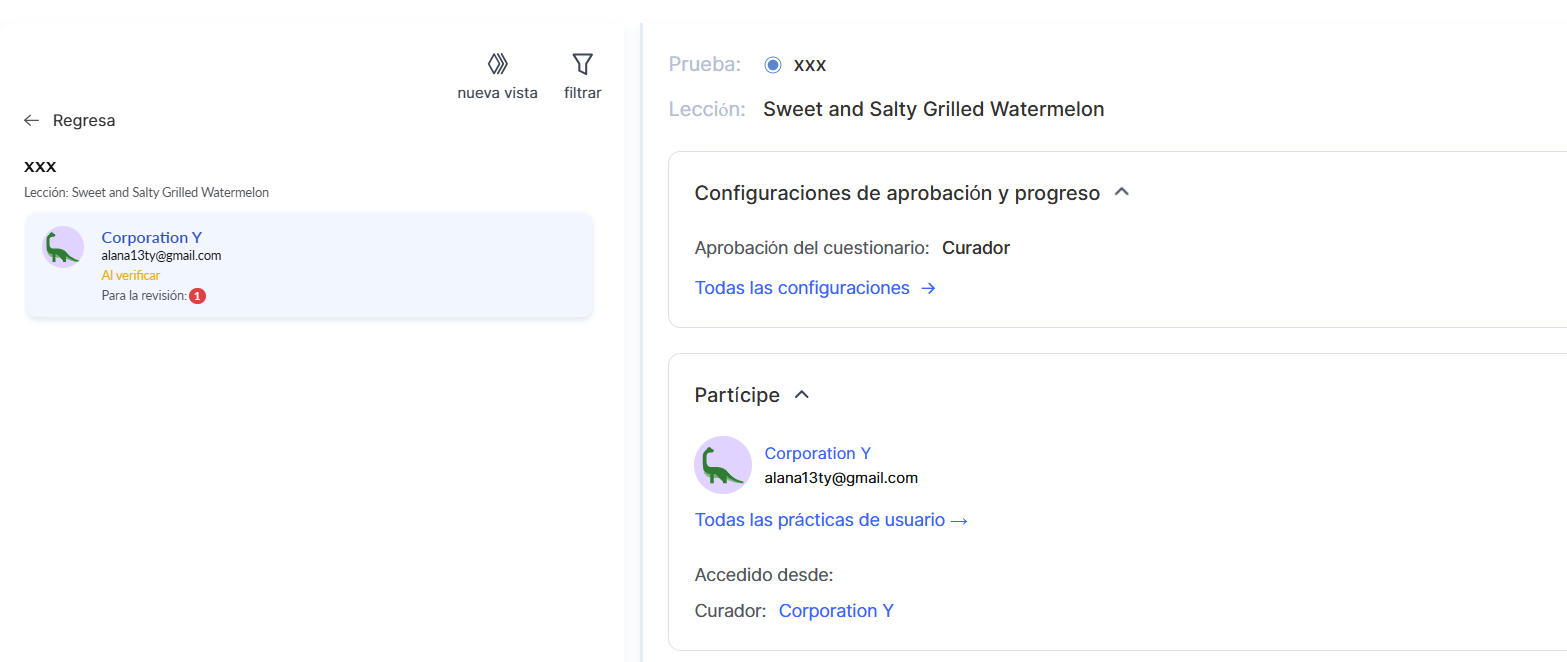1567x662 pixels.
Task: Click Corporation Y name in the left card
Action: pyautogui.click(x=152, y=237)
